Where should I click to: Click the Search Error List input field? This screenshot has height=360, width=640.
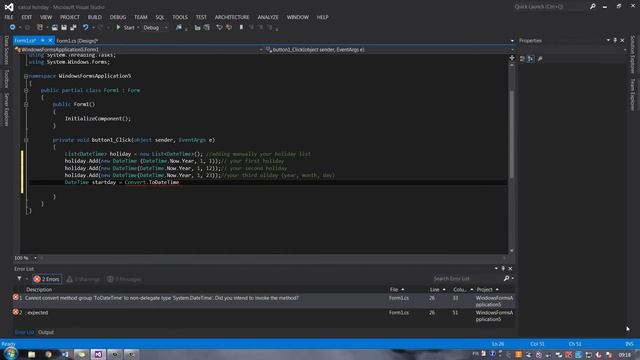(467, 278)
